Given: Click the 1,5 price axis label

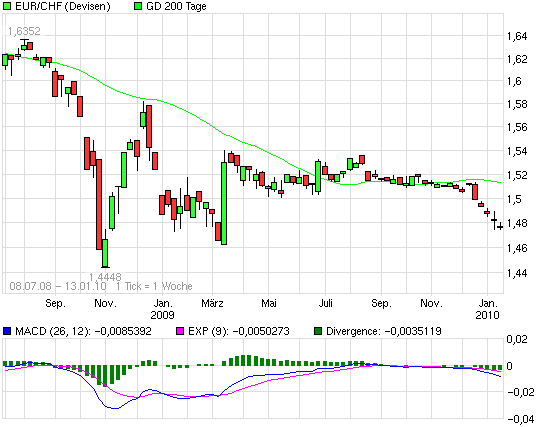Looking at the screenshot, I should [x=514, y=199].
